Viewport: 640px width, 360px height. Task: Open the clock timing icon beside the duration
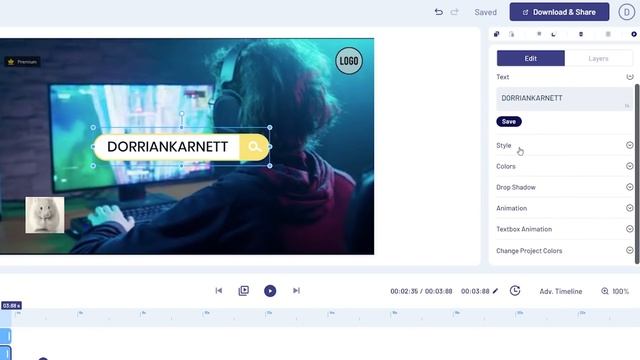[515, 291]
